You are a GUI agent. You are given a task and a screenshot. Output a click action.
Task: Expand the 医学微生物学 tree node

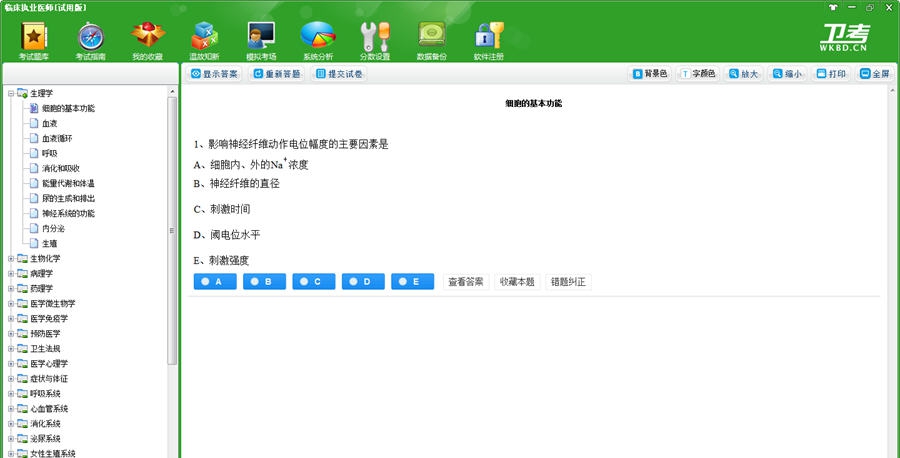pos(11,303)
